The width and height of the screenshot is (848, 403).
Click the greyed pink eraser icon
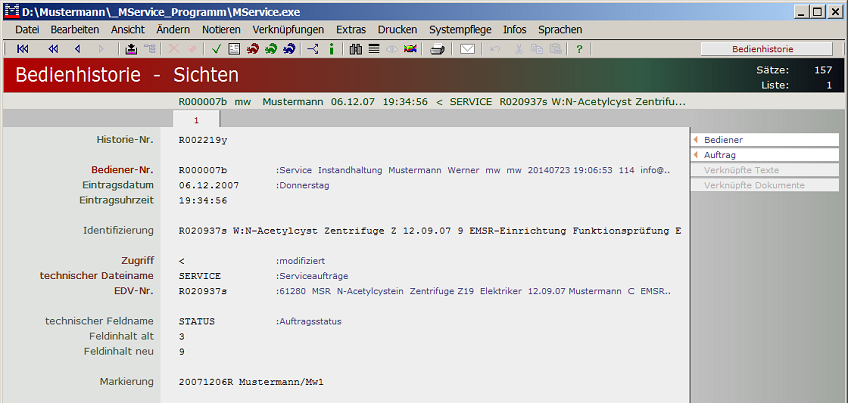click(x=191, y=49)
